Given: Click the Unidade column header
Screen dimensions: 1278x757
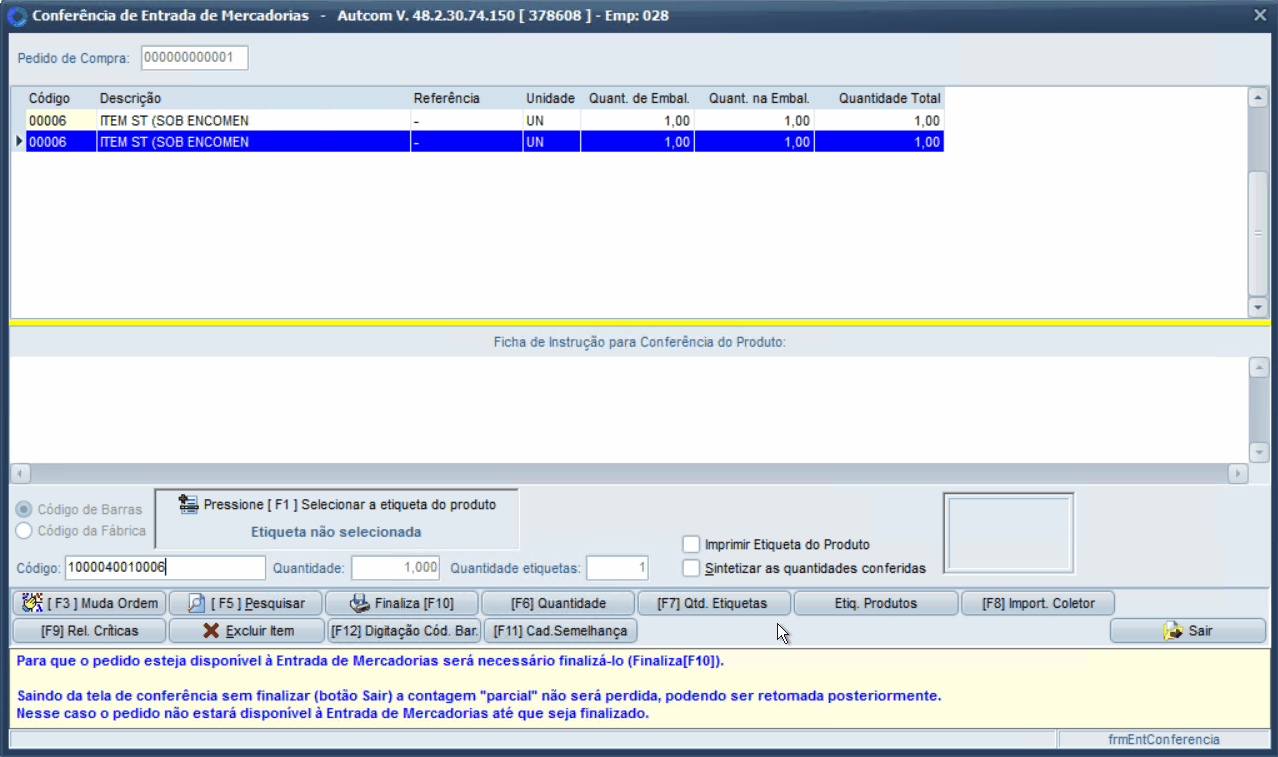Looking at the screenshot, I should point(551,98).
